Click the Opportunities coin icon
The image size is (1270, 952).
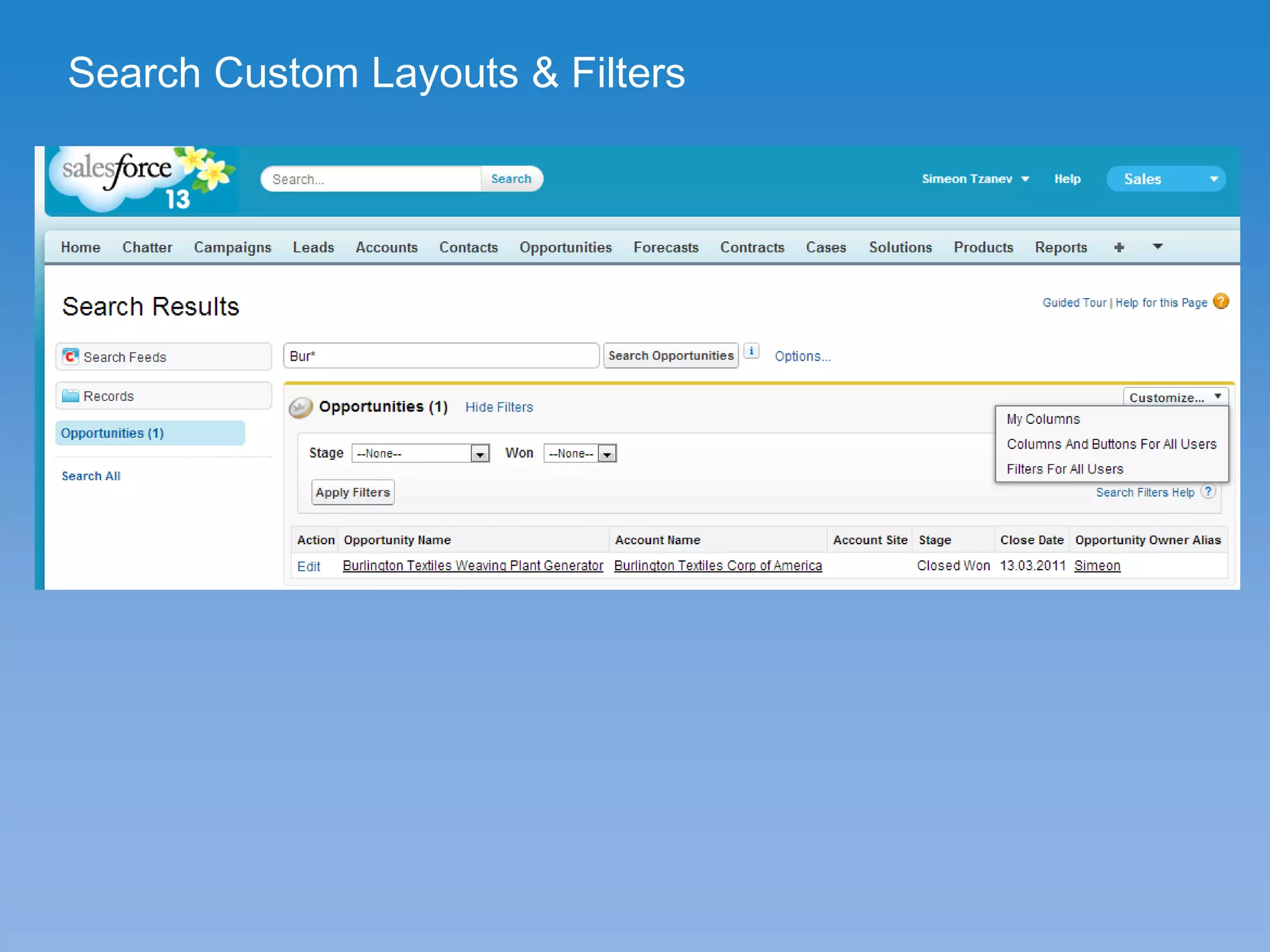click(x=301, y=407)
